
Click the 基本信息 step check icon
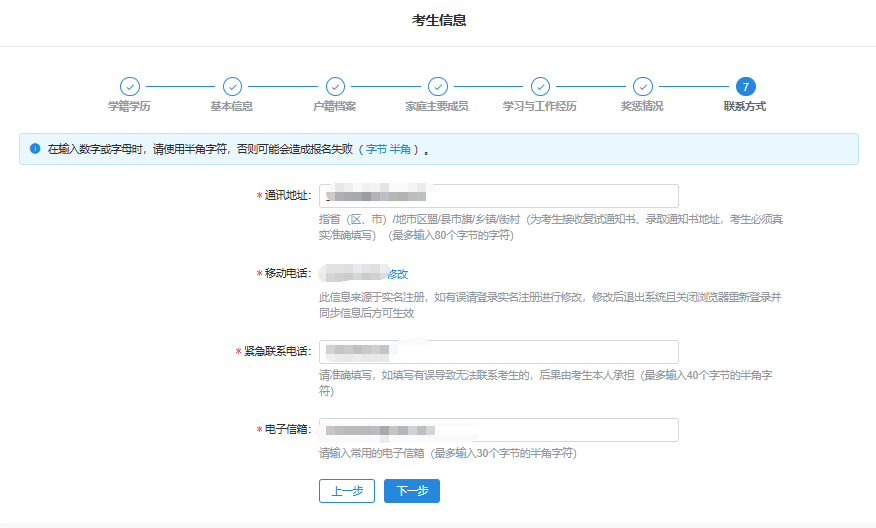232,87
